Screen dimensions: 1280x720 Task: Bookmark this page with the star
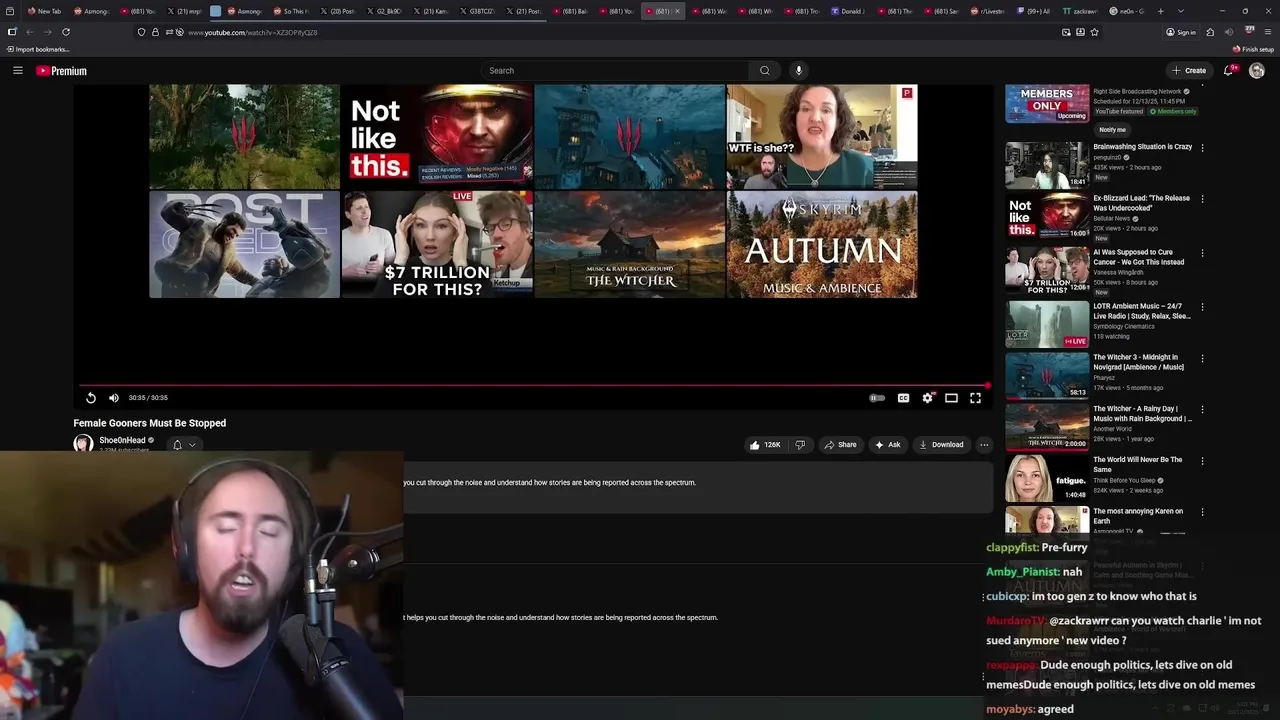[x=1095, y=32]
